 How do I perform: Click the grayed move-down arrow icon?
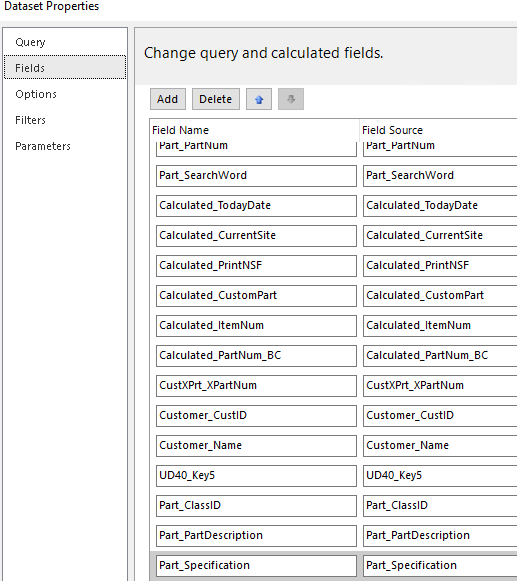(291, 99)
